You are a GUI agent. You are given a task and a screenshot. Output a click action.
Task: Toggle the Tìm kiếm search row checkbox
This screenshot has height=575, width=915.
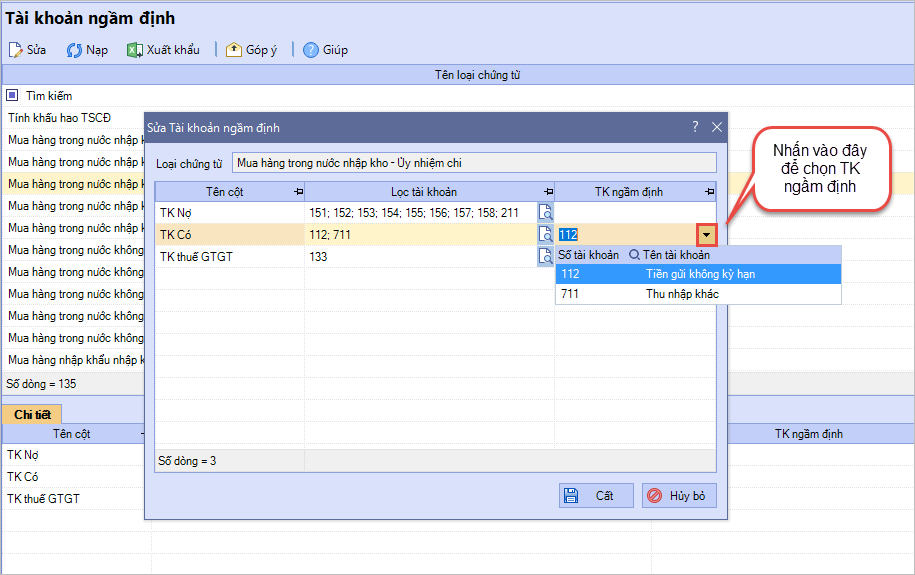coord(12,96)
